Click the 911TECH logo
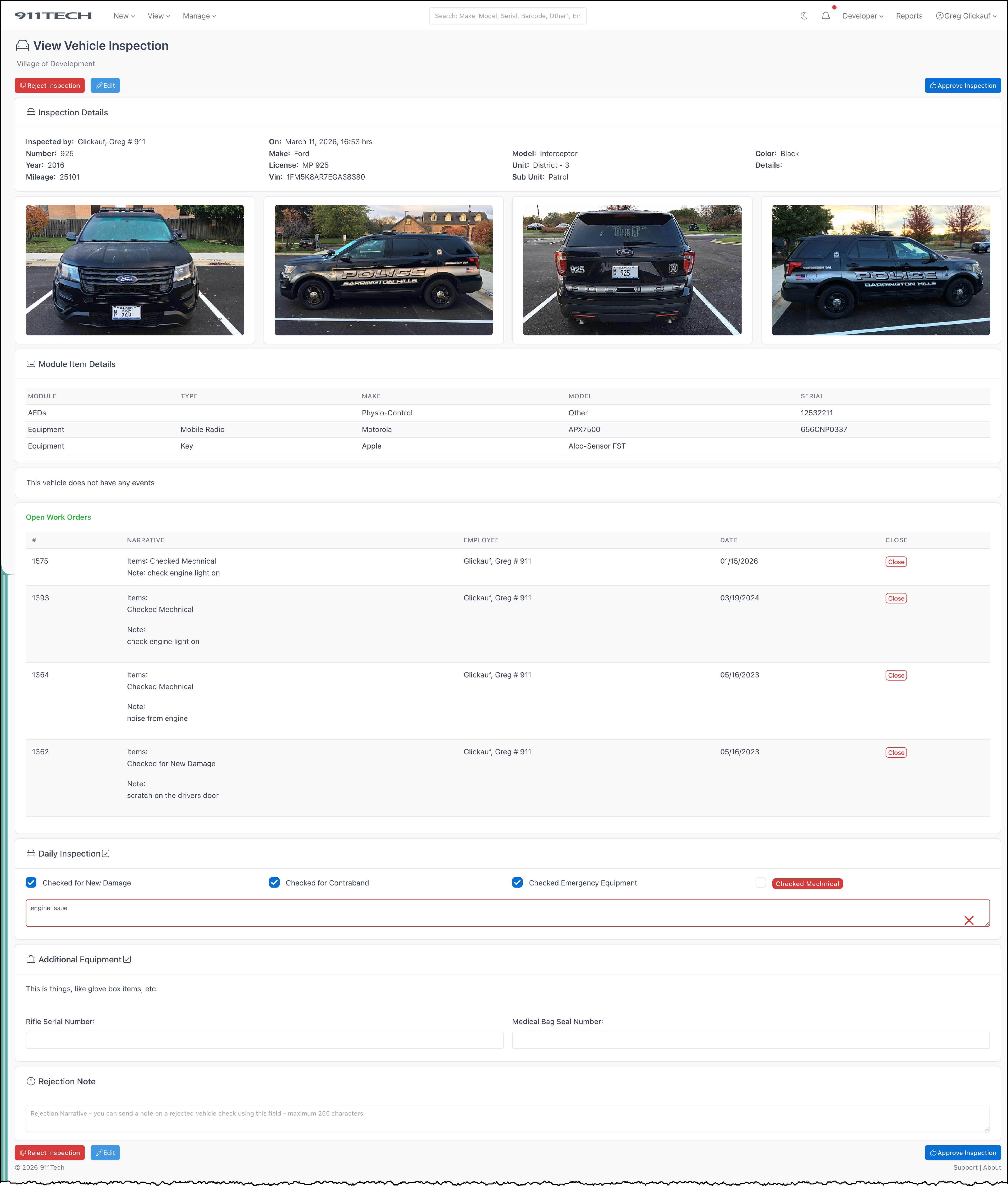Image resolution: width=1008 pixels, height=1186 pixels. (53, 16)
